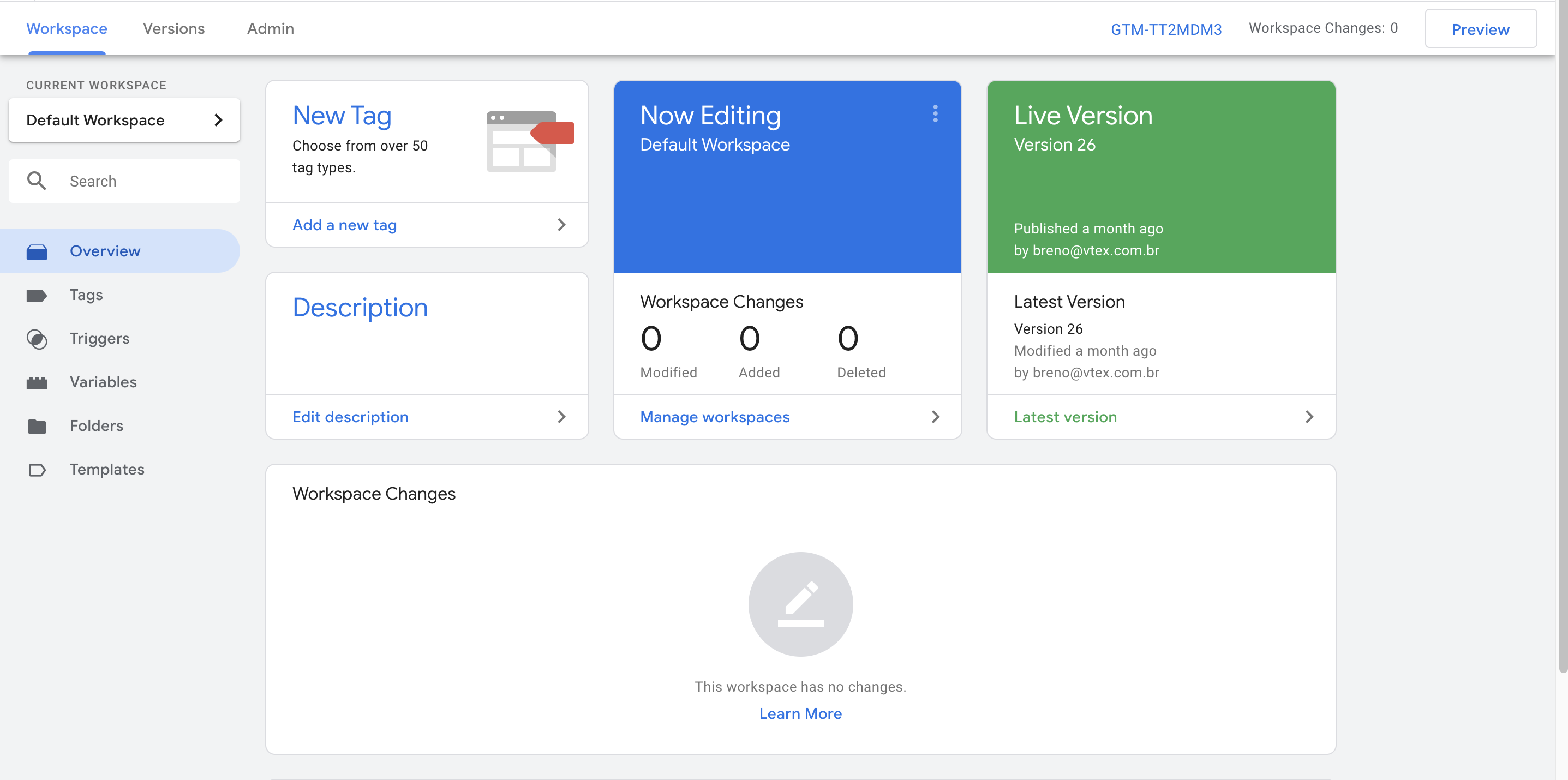
Task: Click Workspace Changes: 0 in the header
Action: tap(1323, 28)
